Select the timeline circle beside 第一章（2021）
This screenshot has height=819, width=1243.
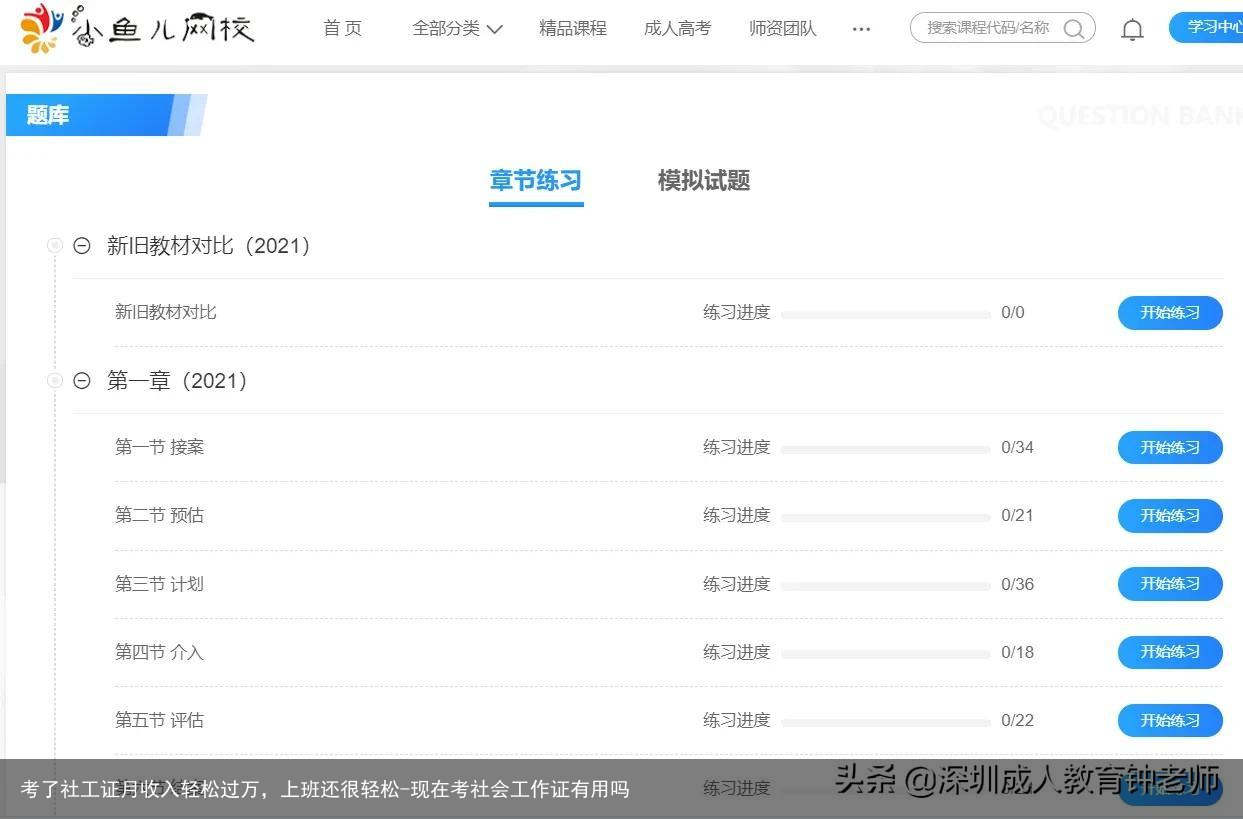click(x=55, y=380)
